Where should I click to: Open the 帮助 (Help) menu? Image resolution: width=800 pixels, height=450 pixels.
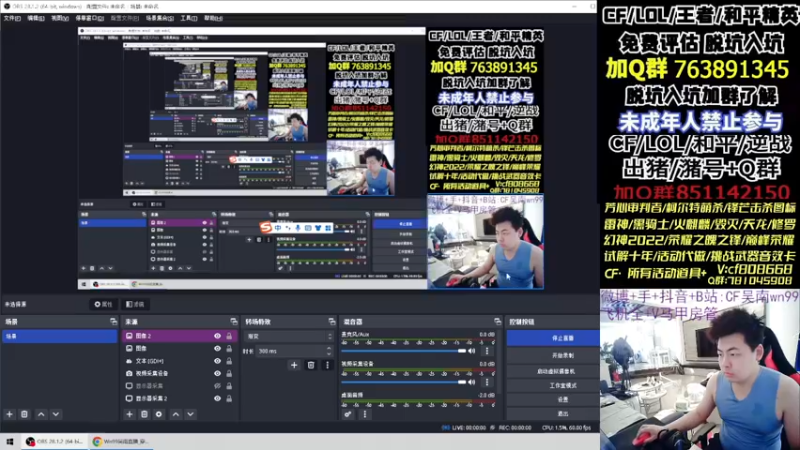pos(213,18)
